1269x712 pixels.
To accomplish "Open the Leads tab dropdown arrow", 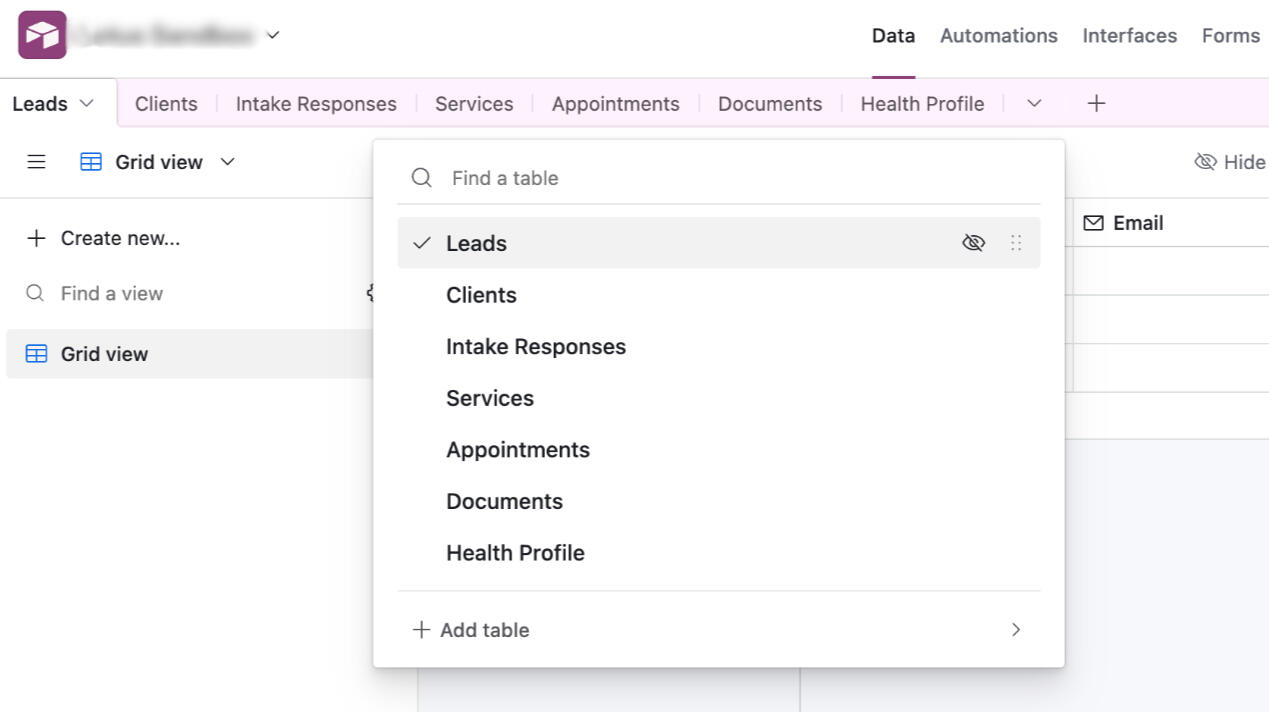I will click(87, 104).
